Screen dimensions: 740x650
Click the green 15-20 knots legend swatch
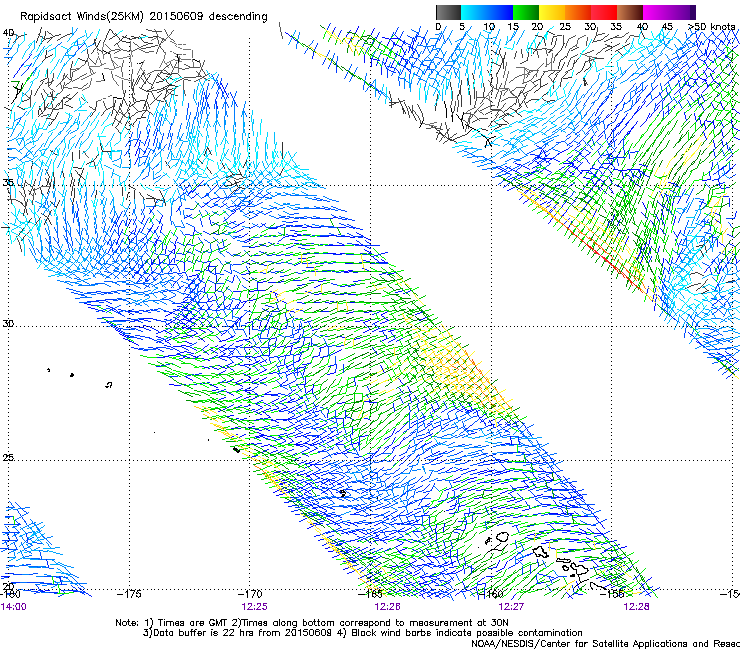point(525,12)
